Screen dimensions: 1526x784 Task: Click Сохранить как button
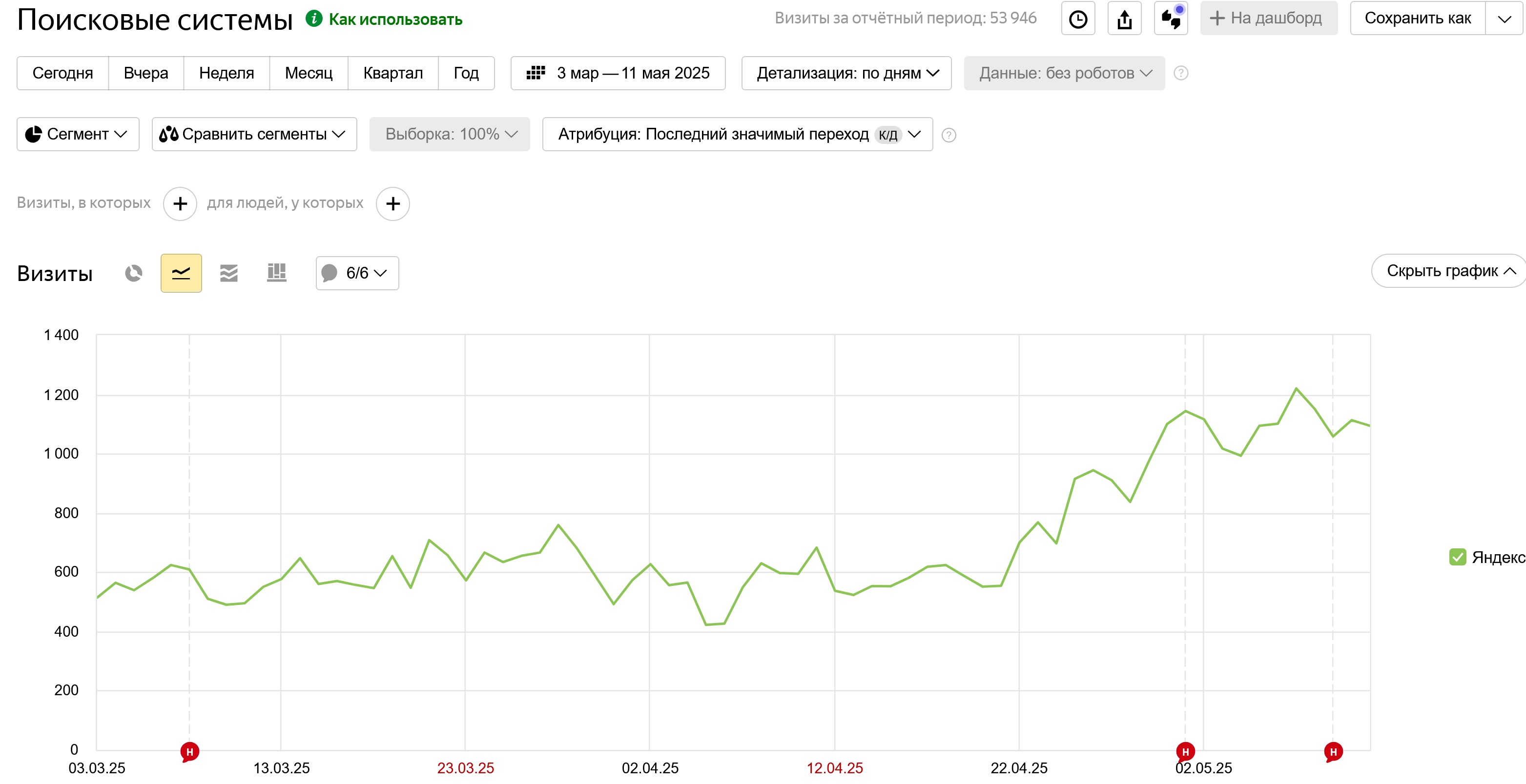(1418, 19)
